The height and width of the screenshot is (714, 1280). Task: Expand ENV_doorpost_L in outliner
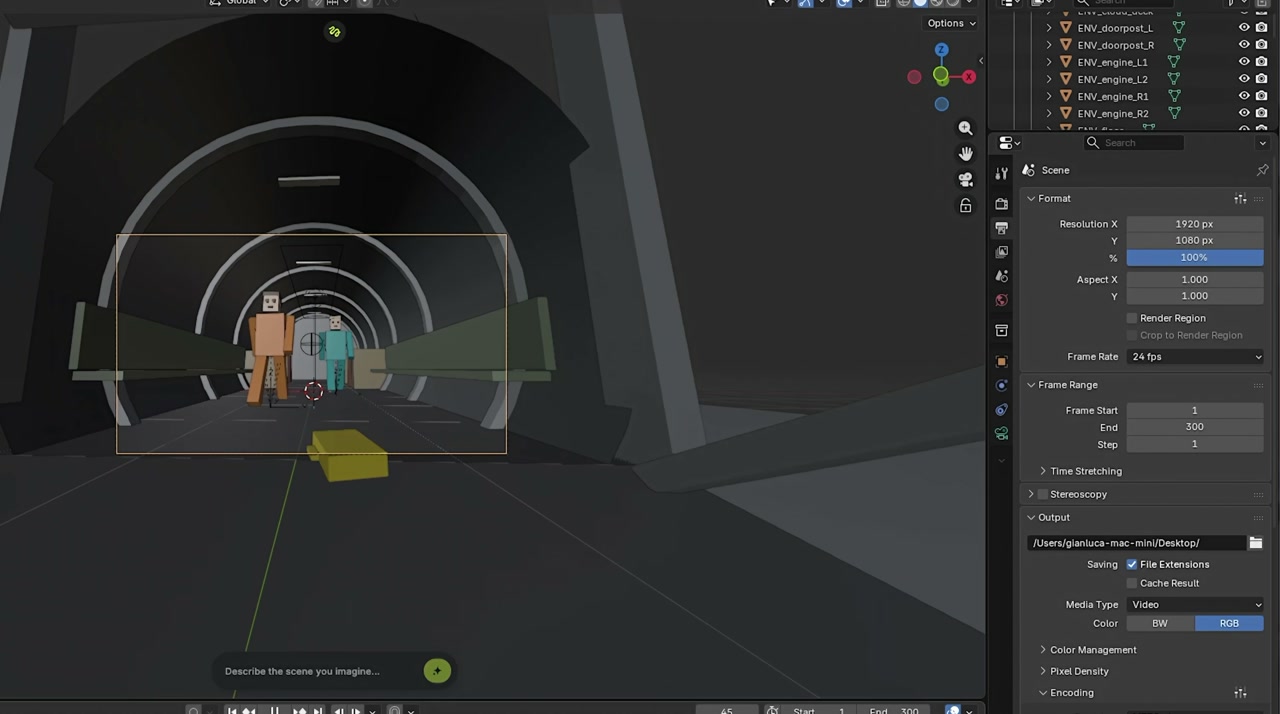pyautogui.click(x=1049, y=28)
